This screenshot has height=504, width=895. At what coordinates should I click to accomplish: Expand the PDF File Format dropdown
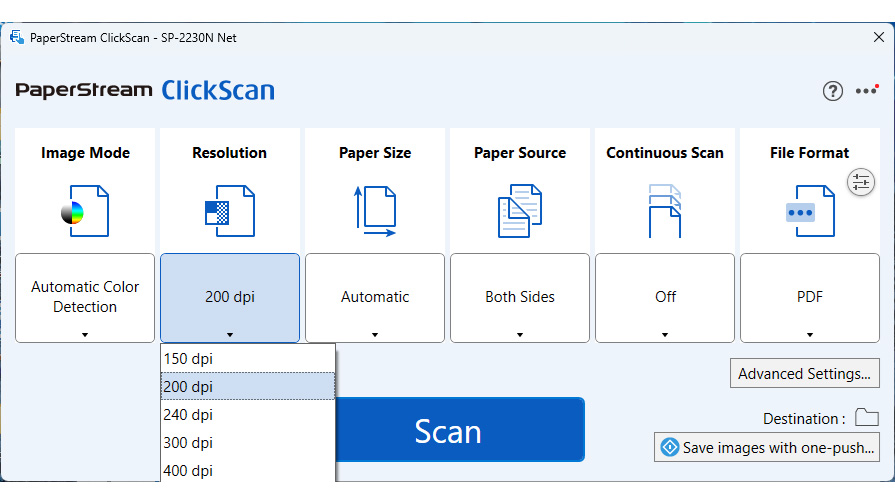click(x=810, y=298)
